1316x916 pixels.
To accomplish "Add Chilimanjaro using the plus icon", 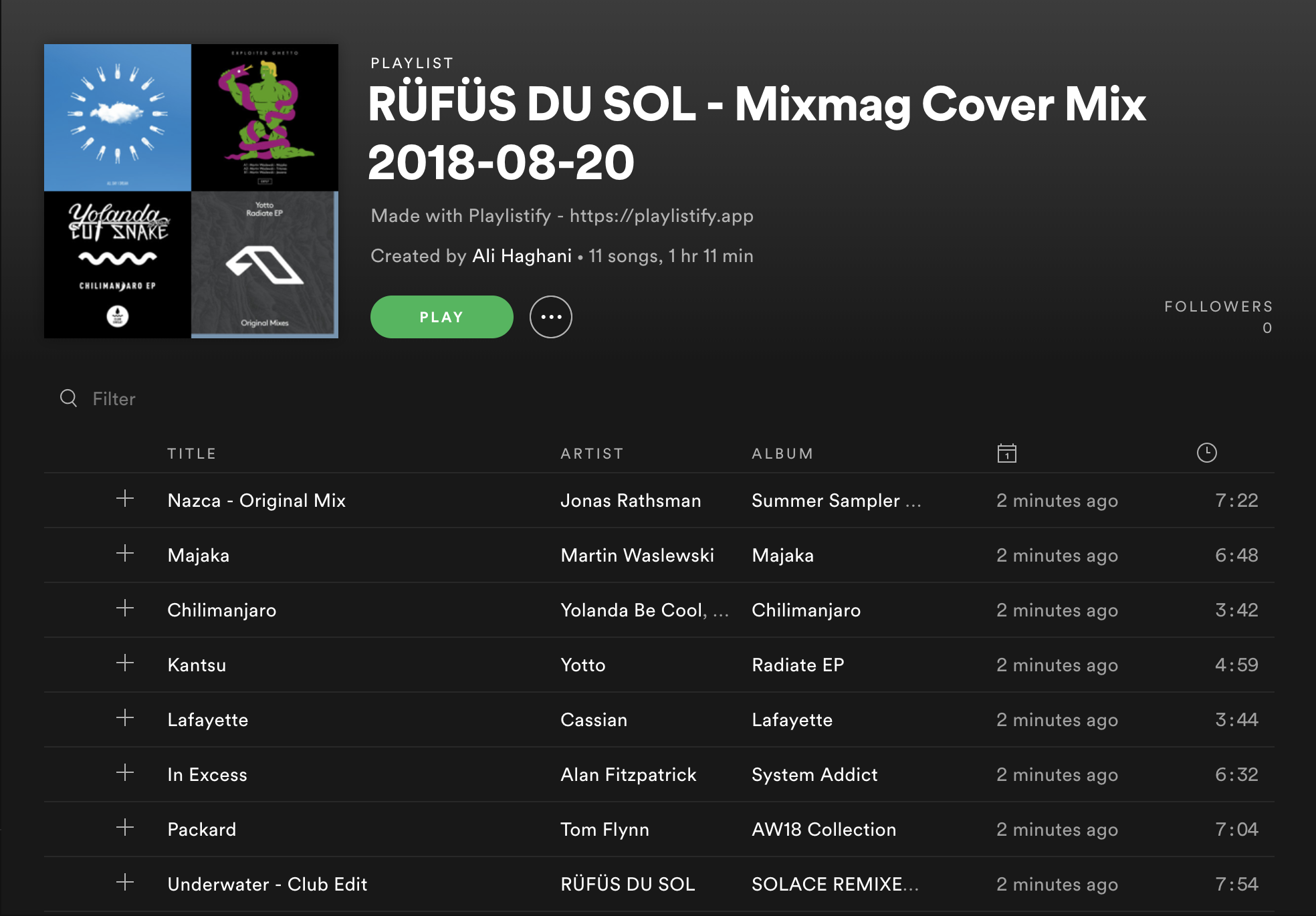I will pyautogui.click(x=125, y=608).
